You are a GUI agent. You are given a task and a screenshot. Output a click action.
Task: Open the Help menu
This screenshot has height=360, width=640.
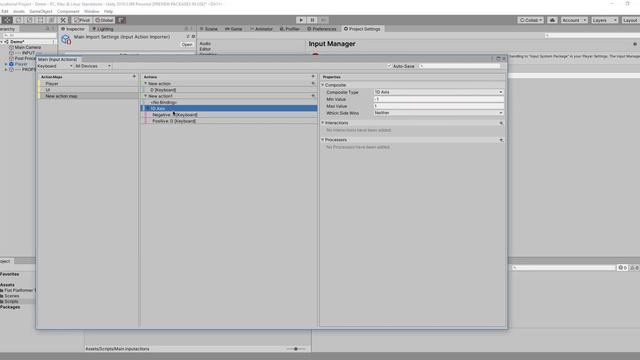(108, 11)
